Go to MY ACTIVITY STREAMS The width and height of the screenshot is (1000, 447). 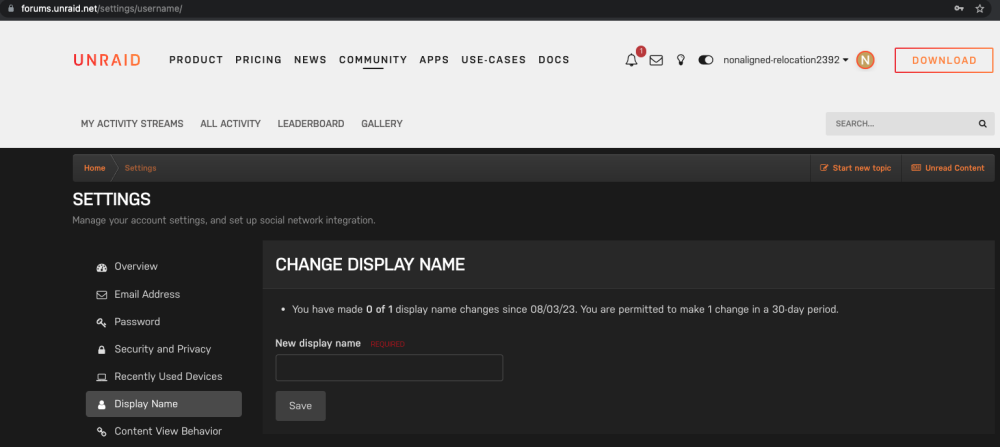pyautogui.click(x=132, y=124)
